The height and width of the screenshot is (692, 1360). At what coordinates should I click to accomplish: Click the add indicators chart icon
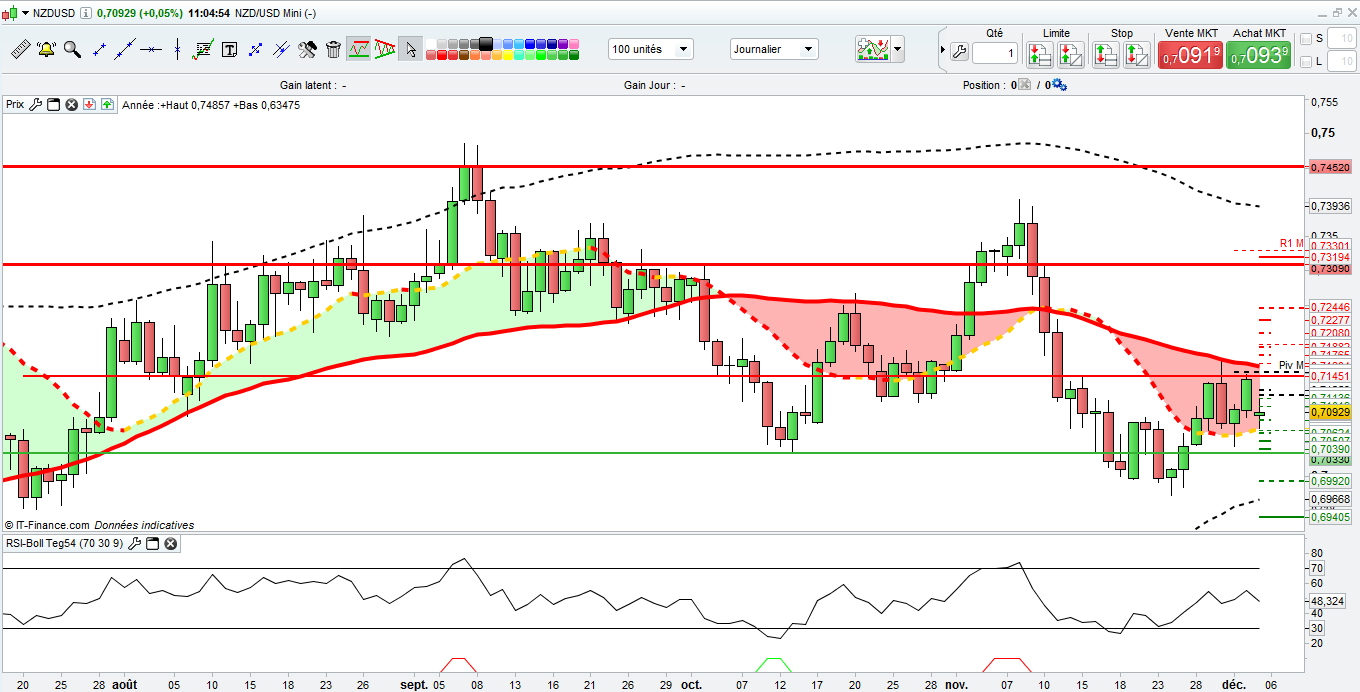[873, 49]
